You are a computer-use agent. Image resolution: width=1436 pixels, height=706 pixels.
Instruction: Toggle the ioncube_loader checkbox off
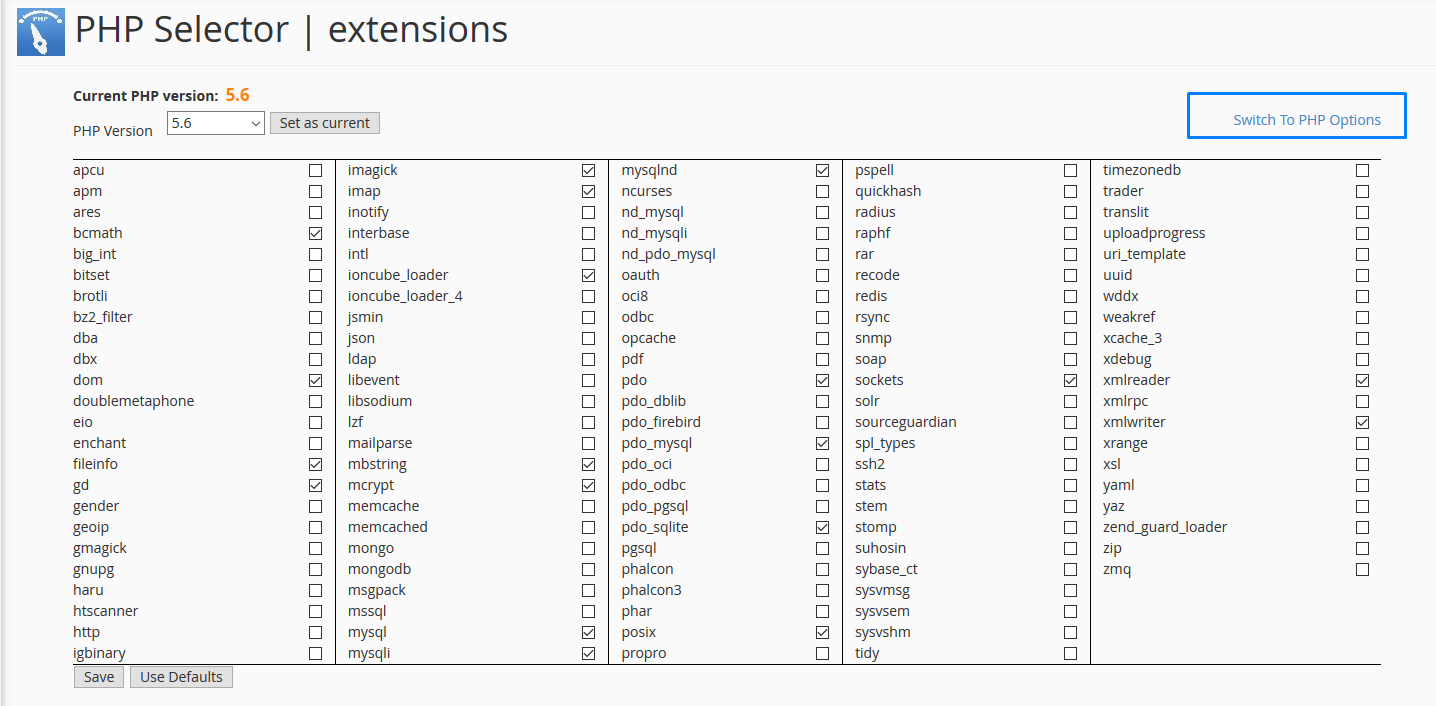tap(588, 276)
